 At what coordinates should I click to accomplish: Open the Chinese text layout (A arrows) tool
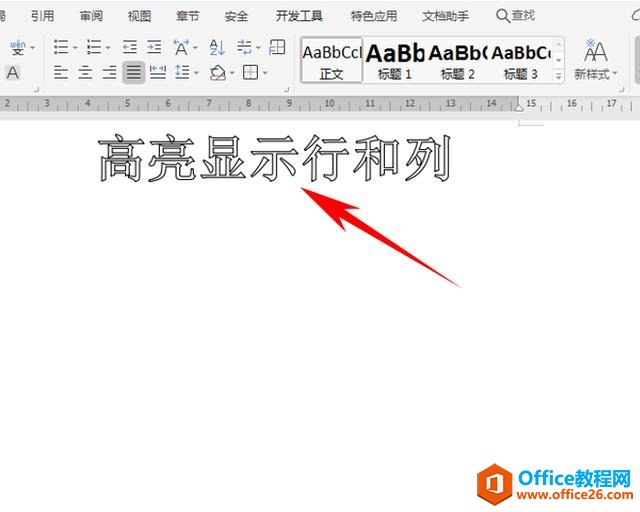tap(181, 47)
